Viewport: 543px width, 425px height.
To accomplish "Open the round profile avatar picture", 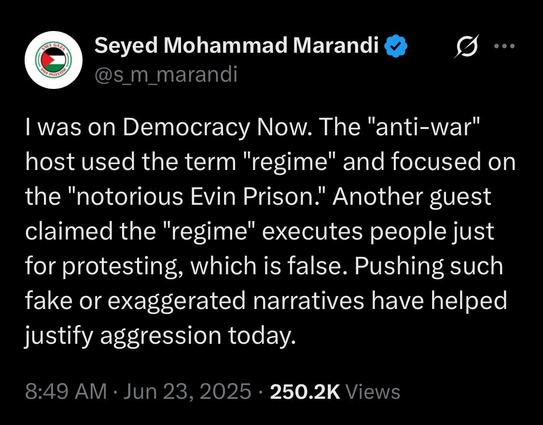I will coord(54,60).
